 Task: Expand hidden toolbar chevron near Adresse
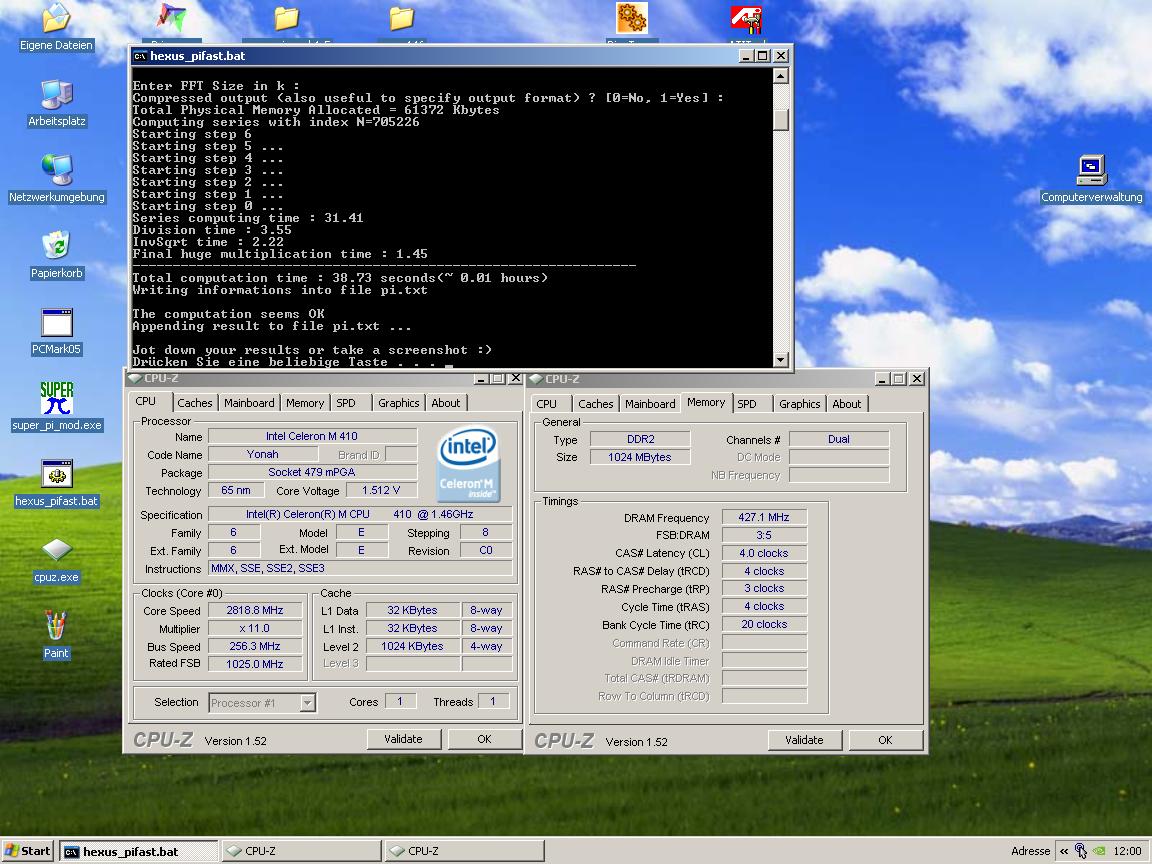(1064, 851)
